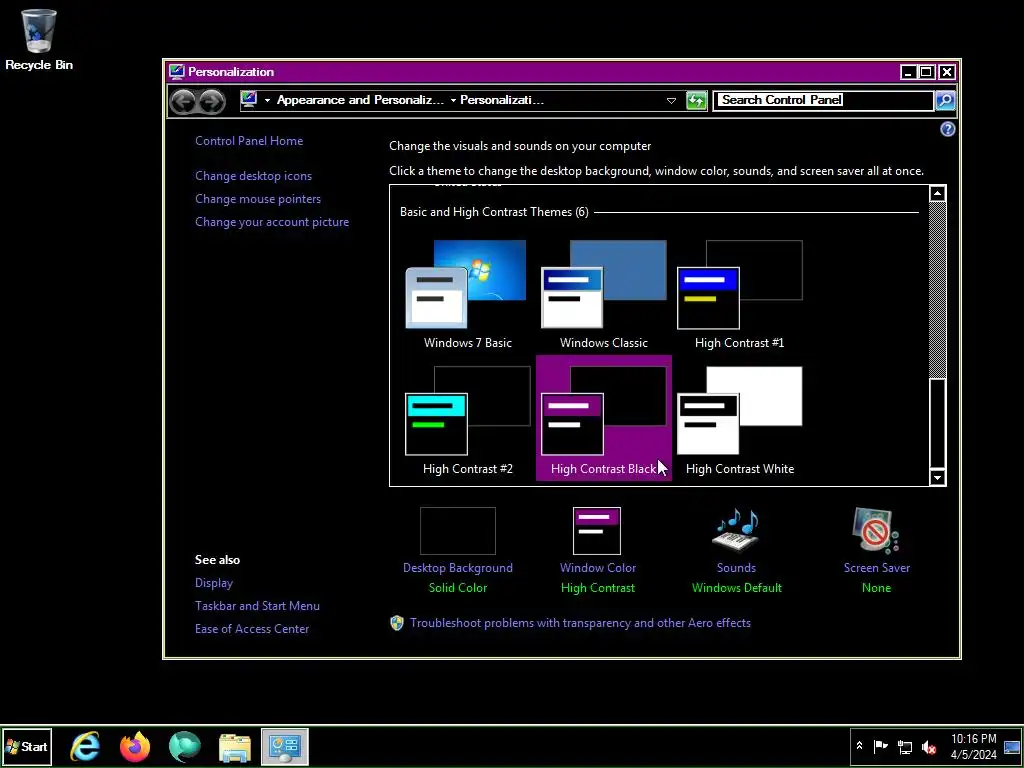The height and width of the screenshot is (768, 1024).
Task: Open the Start menu
Action: tap(27, 746)
